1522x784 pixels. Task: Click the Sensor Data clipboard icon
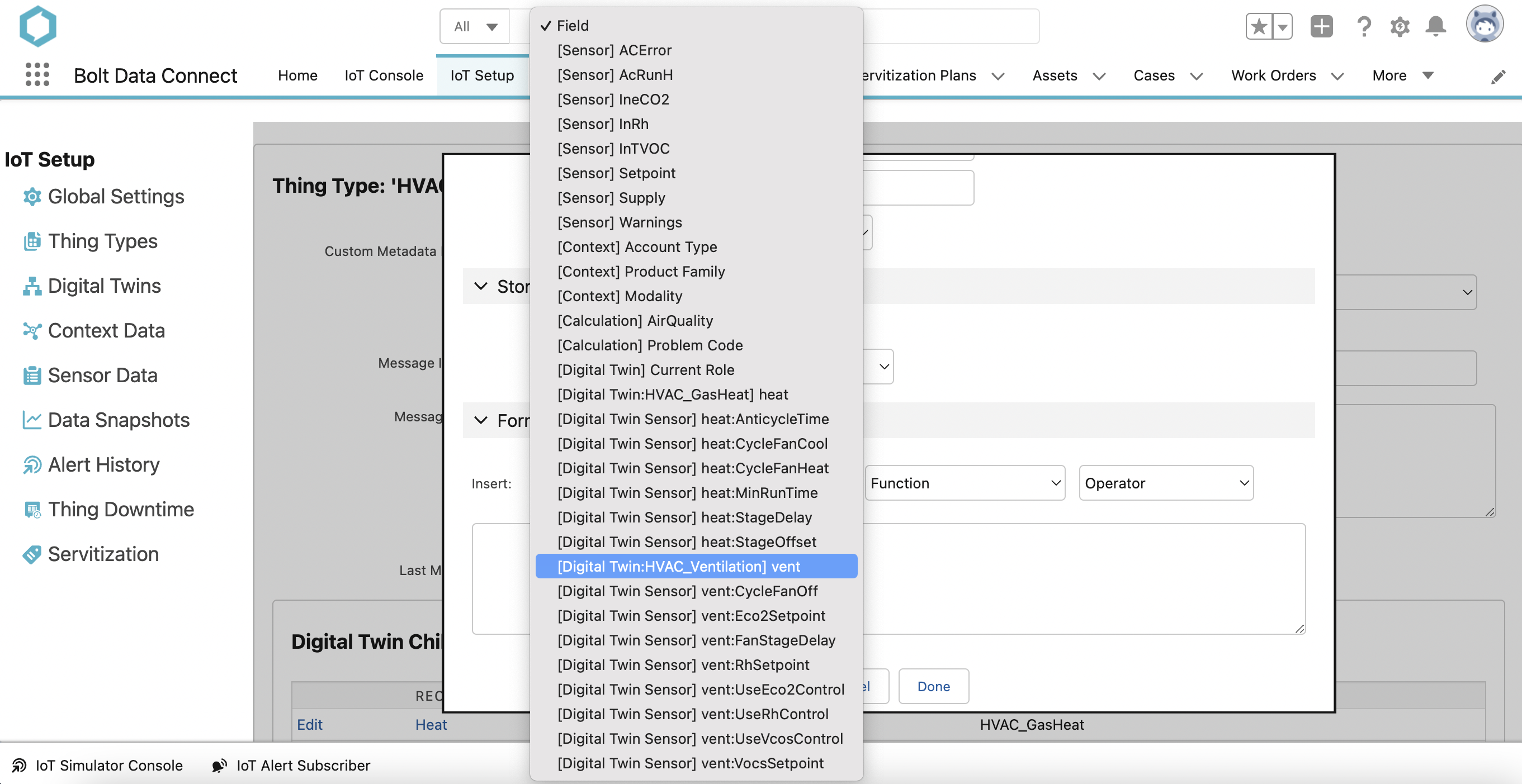click(x=32, y=376)
